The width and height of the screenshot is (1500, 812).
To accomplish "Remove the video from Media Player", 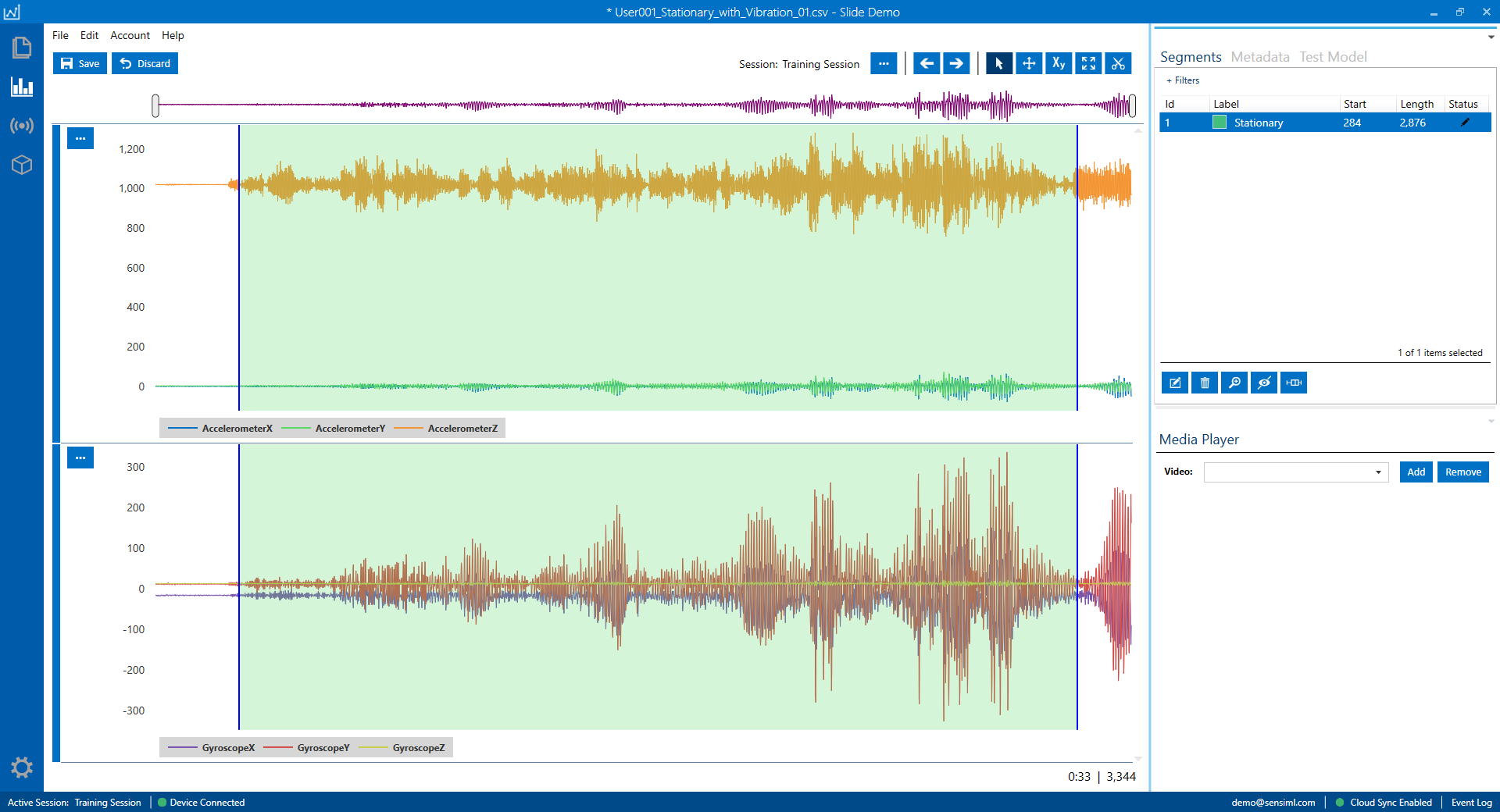I will click(x=1462, y=472).
